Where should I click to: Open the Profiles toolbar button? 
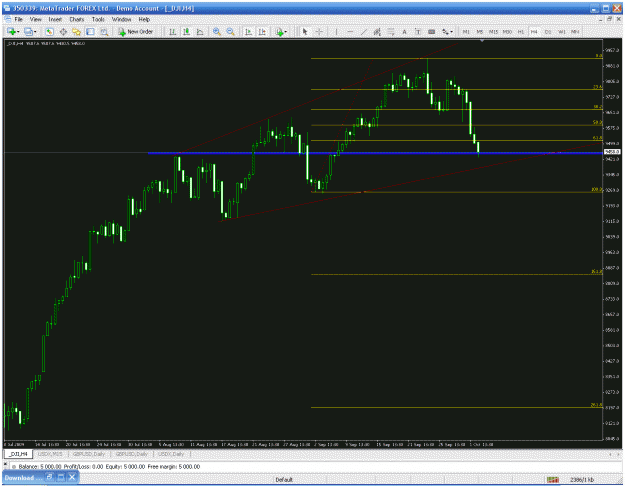click(x=28, y=31)
